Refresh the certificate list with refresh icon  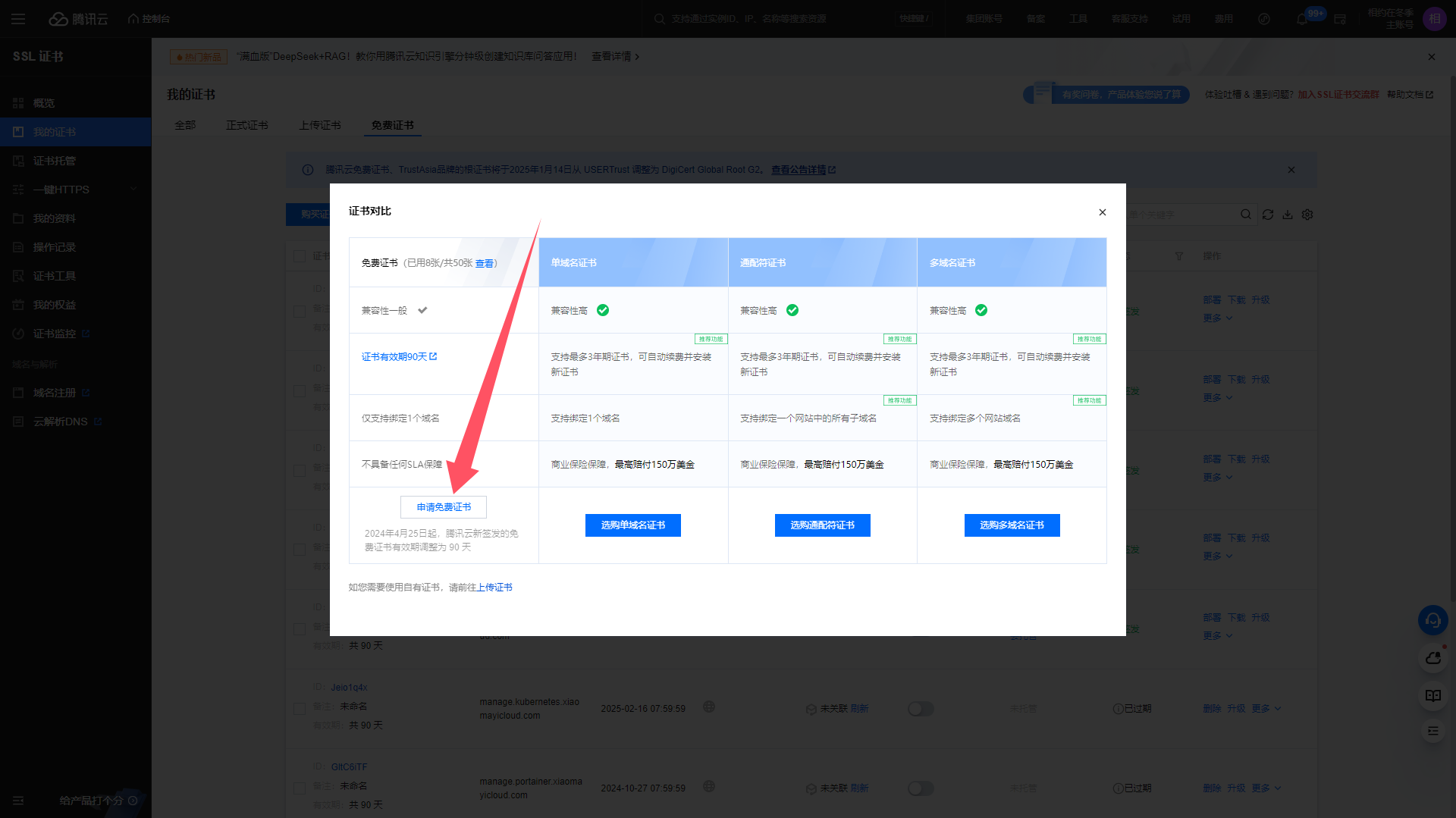(1267, 215)
